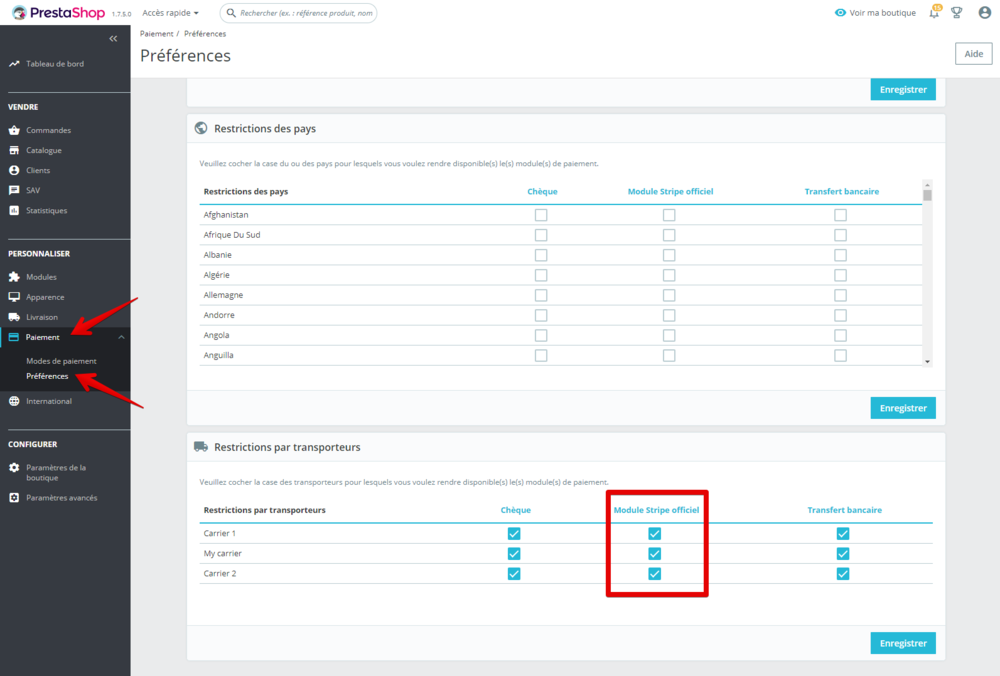Viewport: 1000px width, 676px height.
Task: Click the SAV chat icon
Action: (14, 190)
